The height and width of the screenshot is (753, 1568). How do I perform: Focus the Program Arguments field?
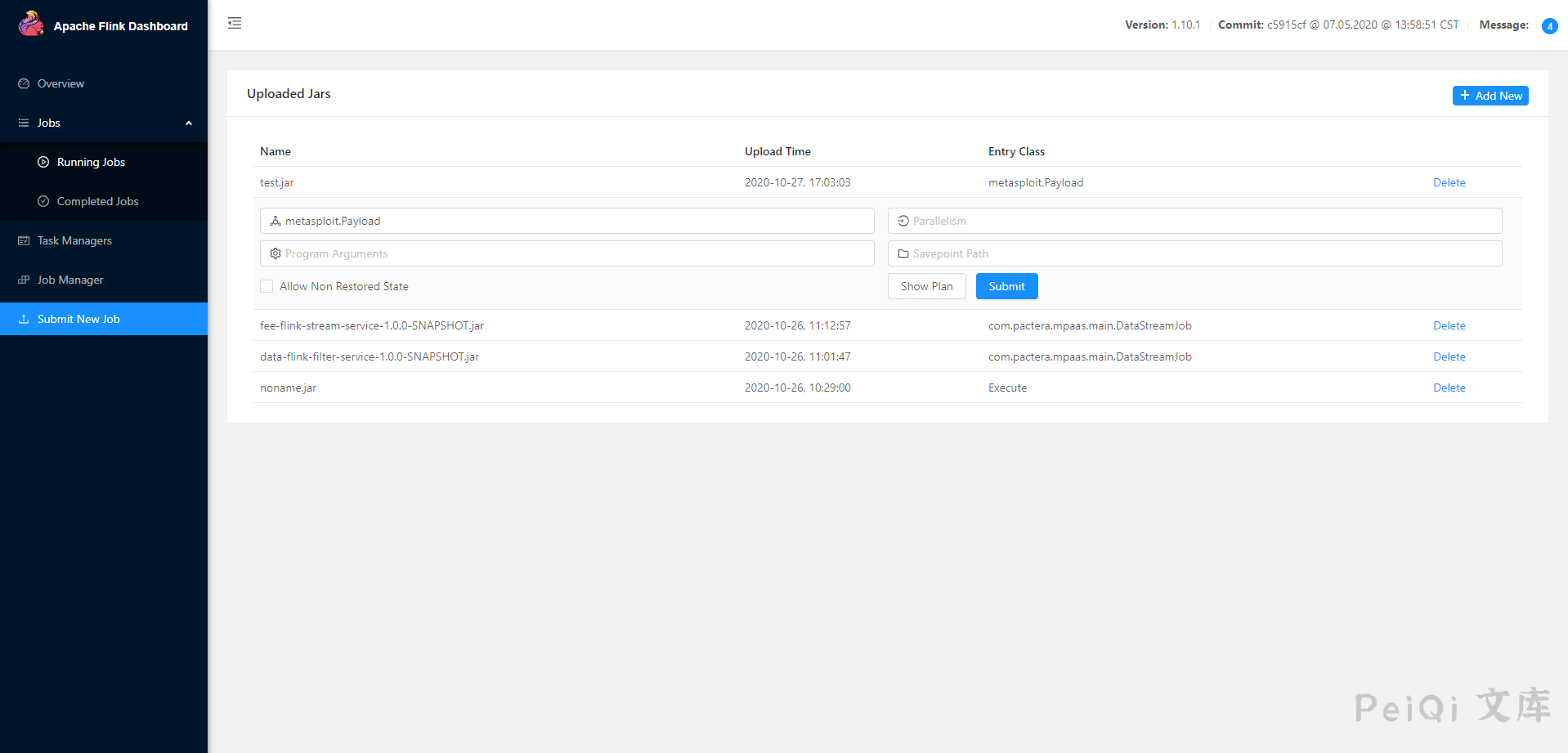point(572,253)
